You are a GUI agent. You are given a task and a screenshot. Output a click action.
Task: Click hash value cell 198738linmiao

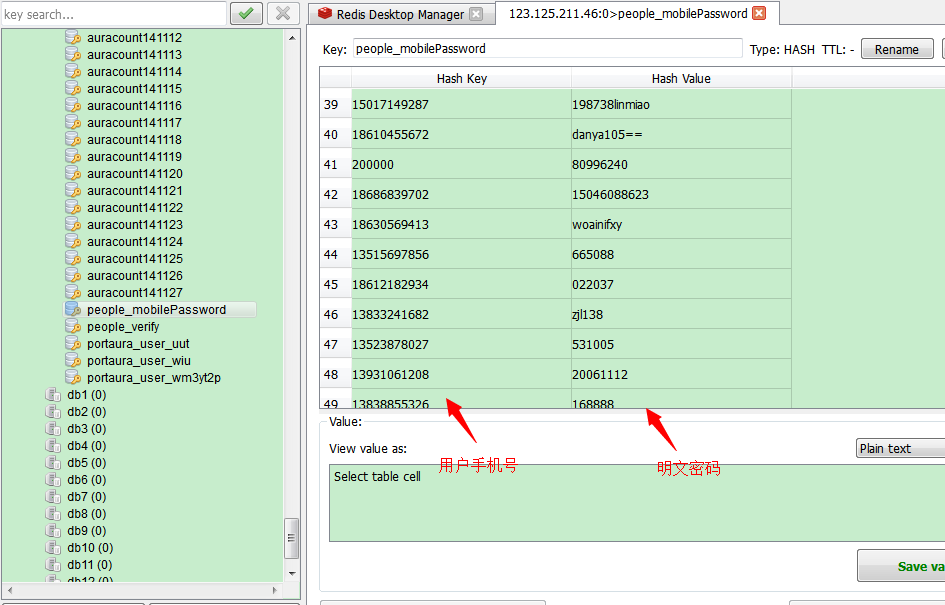coord(681,104)
